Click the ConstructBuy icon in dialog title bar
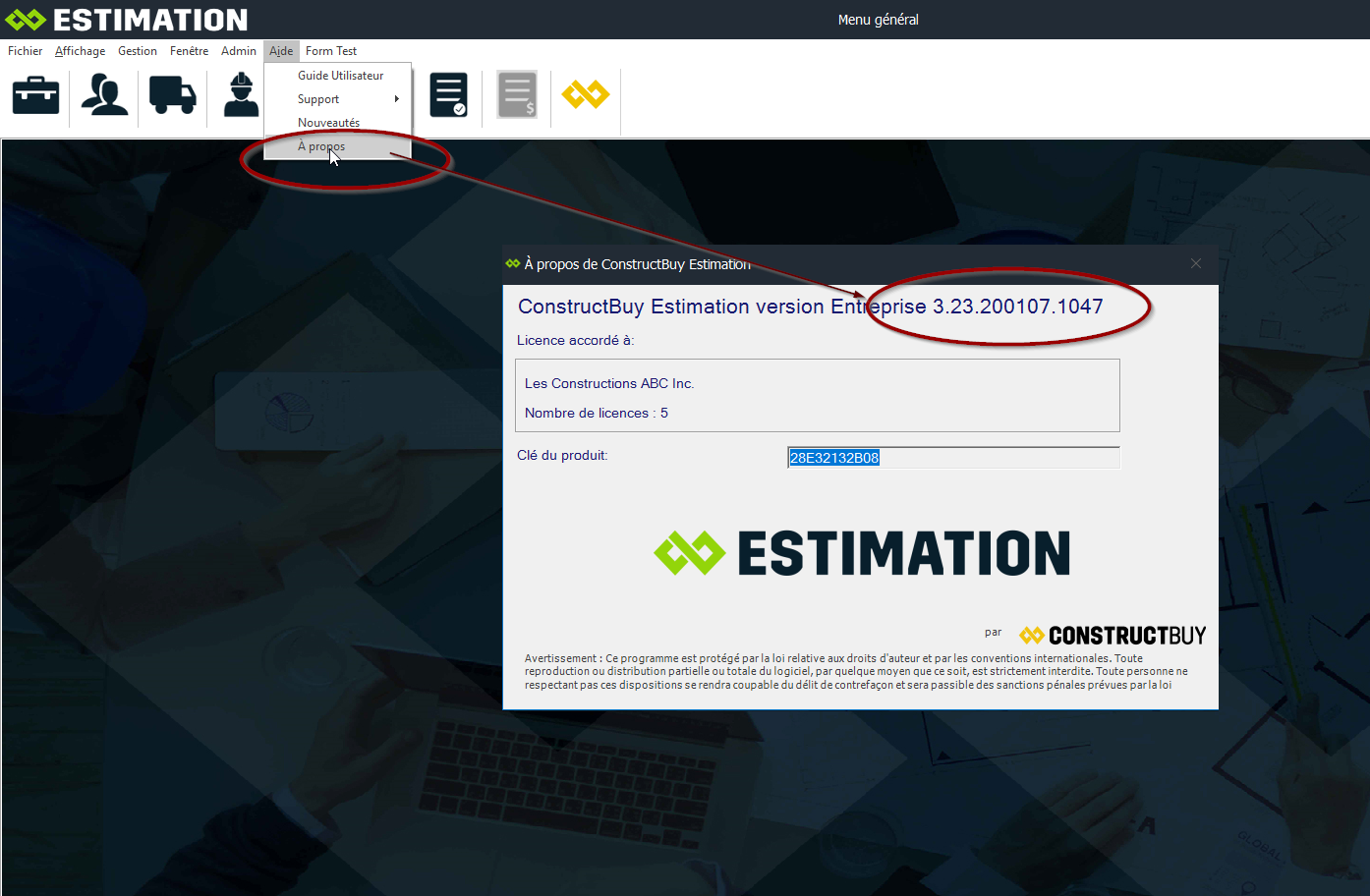Viewport: 1370px width, 896px height. tap(513, 263)
